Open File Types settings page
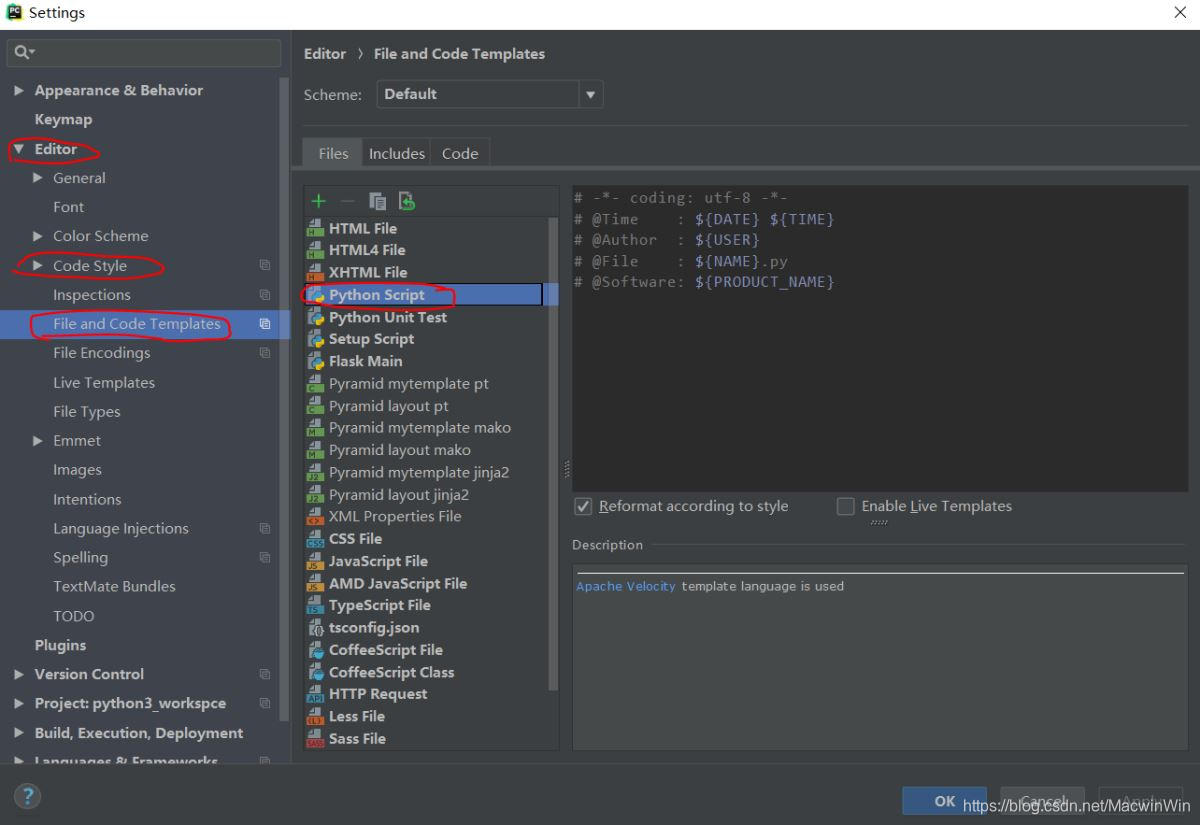This screenshot has width=1200, height=825. coord(87,412)
